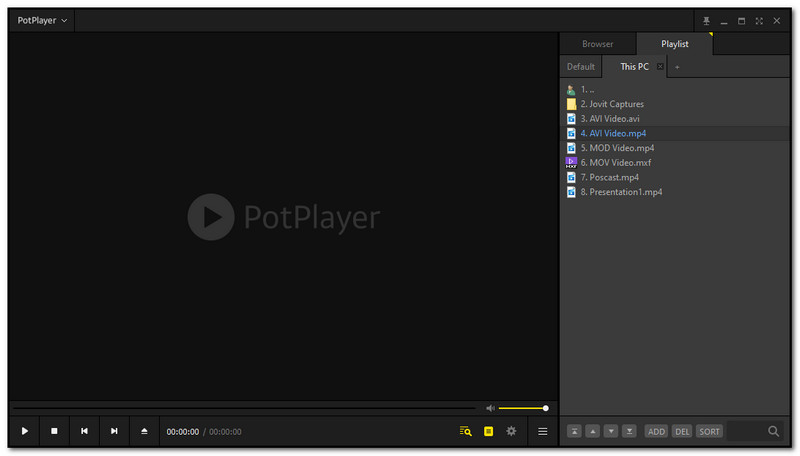Open the hamburger menu icon
The width and height of the screenshot is (800, 456).
[x=543, y=432]
